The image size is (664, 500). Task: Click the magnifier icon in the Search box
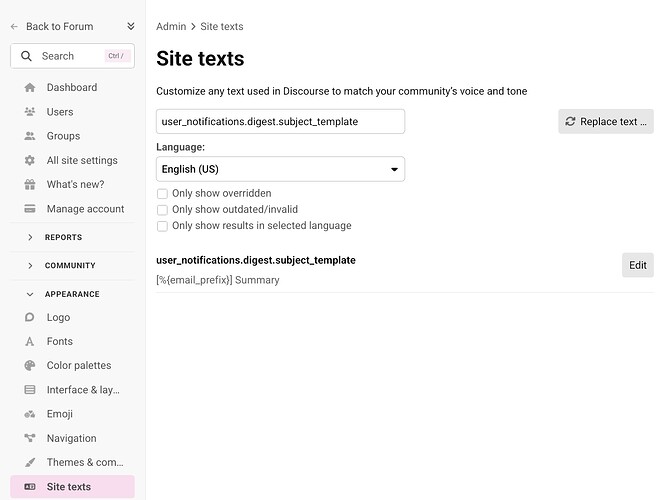(x=26, y=56)
